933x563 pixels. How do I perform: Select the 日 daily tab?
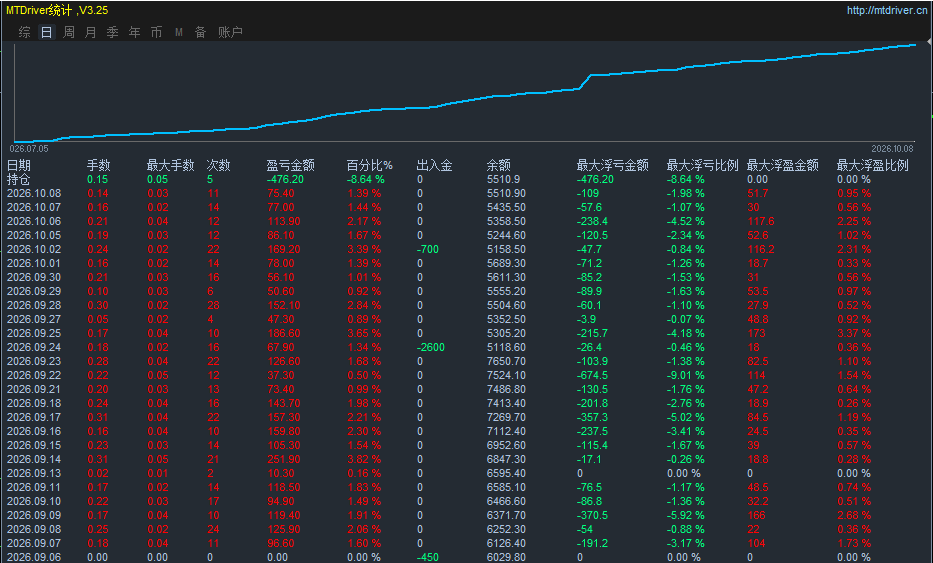pyautogui.click(x=46, y=32)
